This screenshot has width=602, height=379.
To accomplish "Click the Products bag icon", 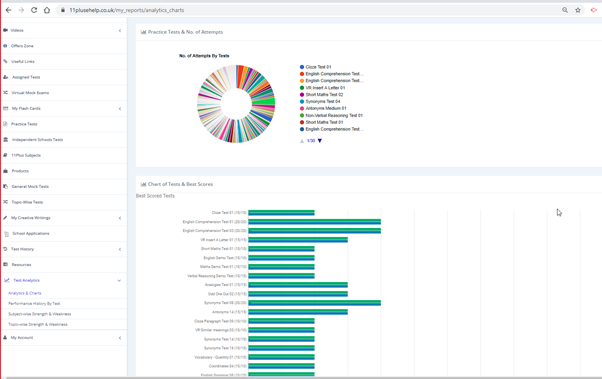I will pos(5,171).
